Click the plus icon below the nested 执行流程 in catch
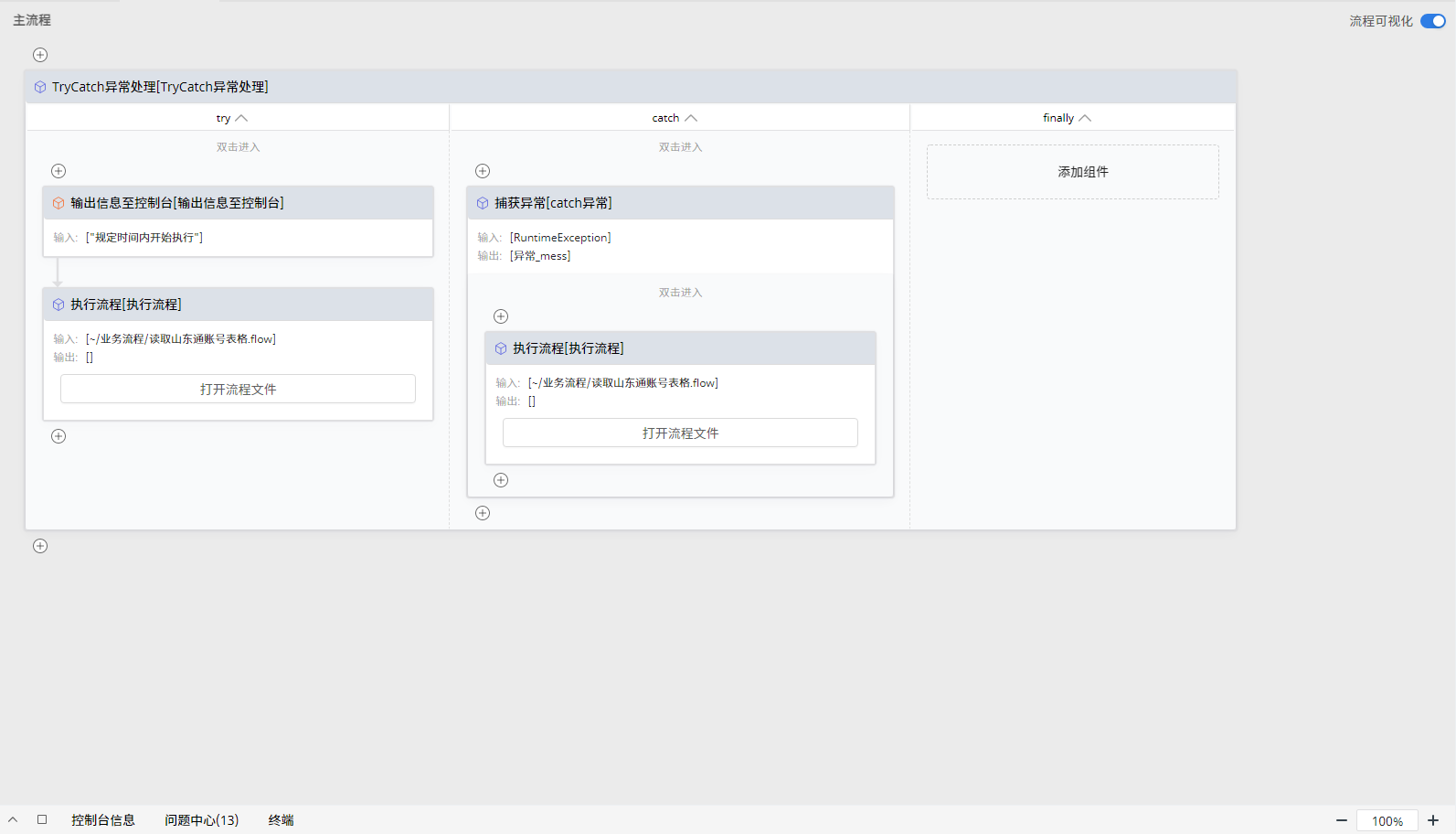1456x834 pixels. tap(501, 480)
